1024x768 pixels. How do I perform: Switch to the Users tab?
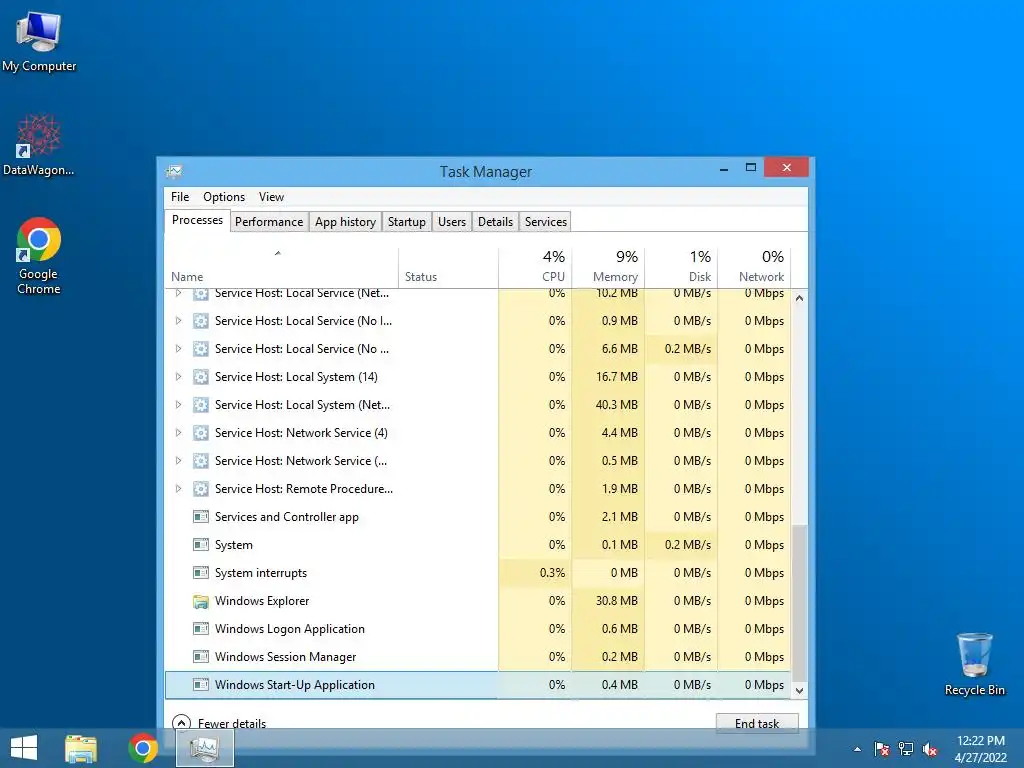pyautogui.click(x=451, y=222)
